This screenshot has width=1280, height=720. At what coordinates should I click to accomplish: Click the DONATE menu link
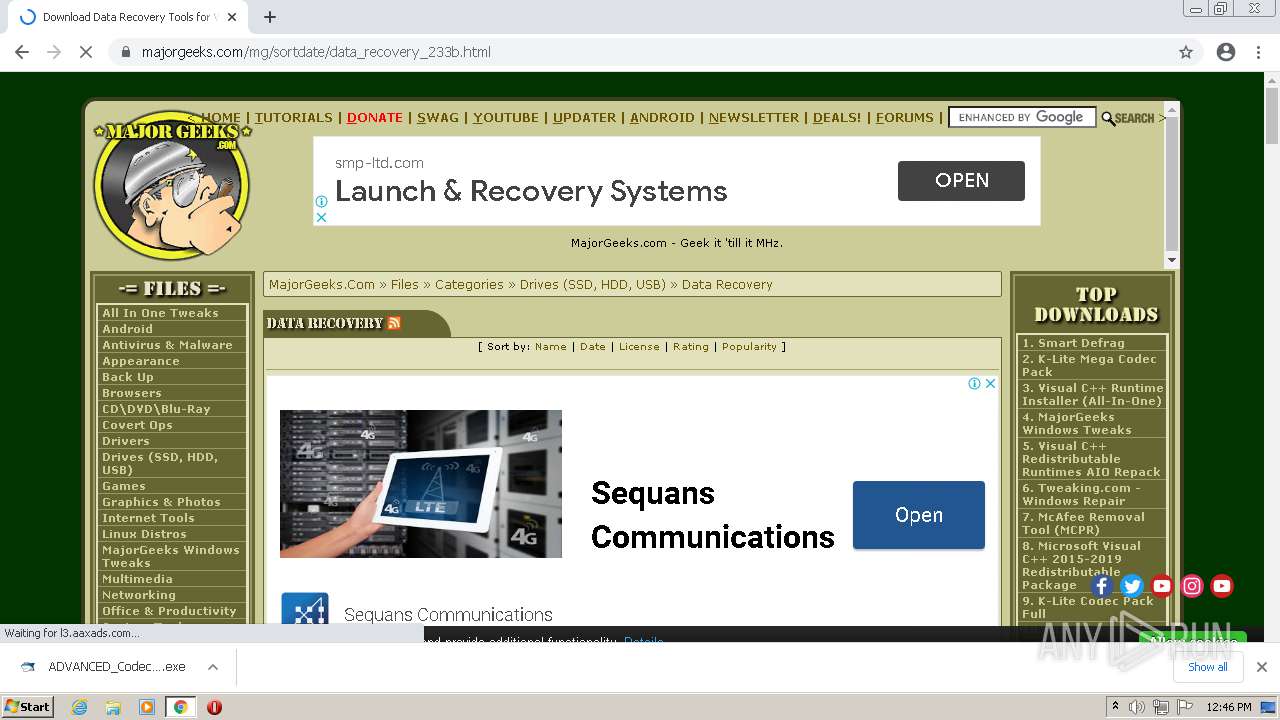[375, 117]
